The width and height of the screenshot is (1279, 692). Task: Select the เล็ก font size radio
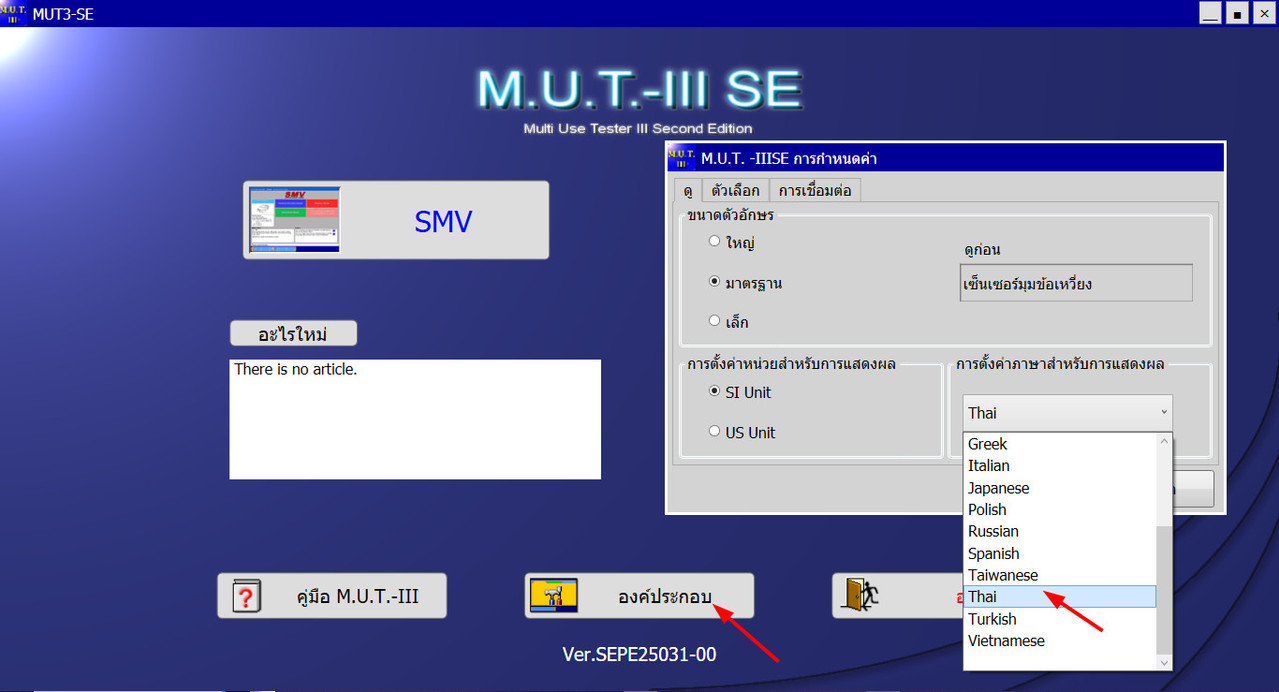(x=714, y=321)
